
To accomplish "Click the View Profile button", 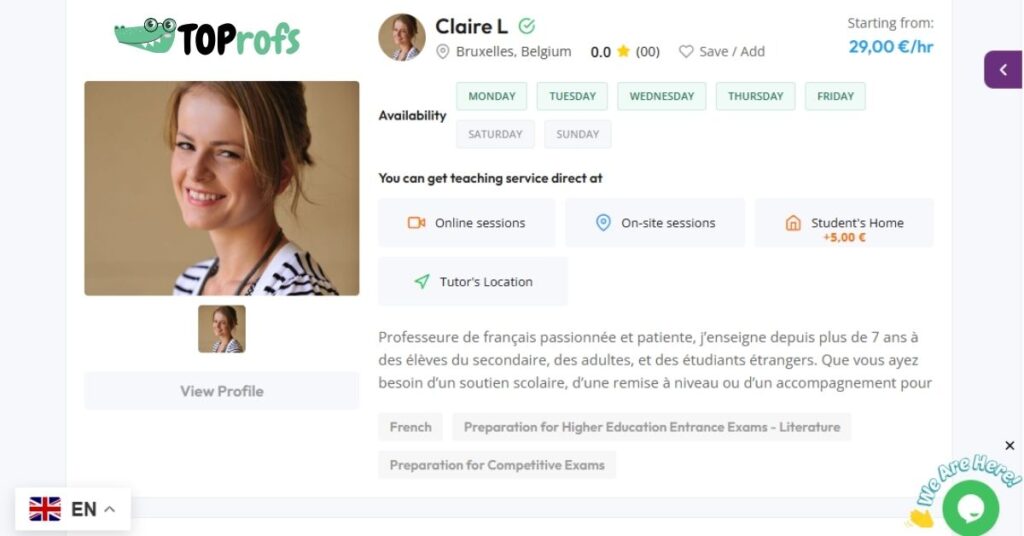I will (221, 391).
